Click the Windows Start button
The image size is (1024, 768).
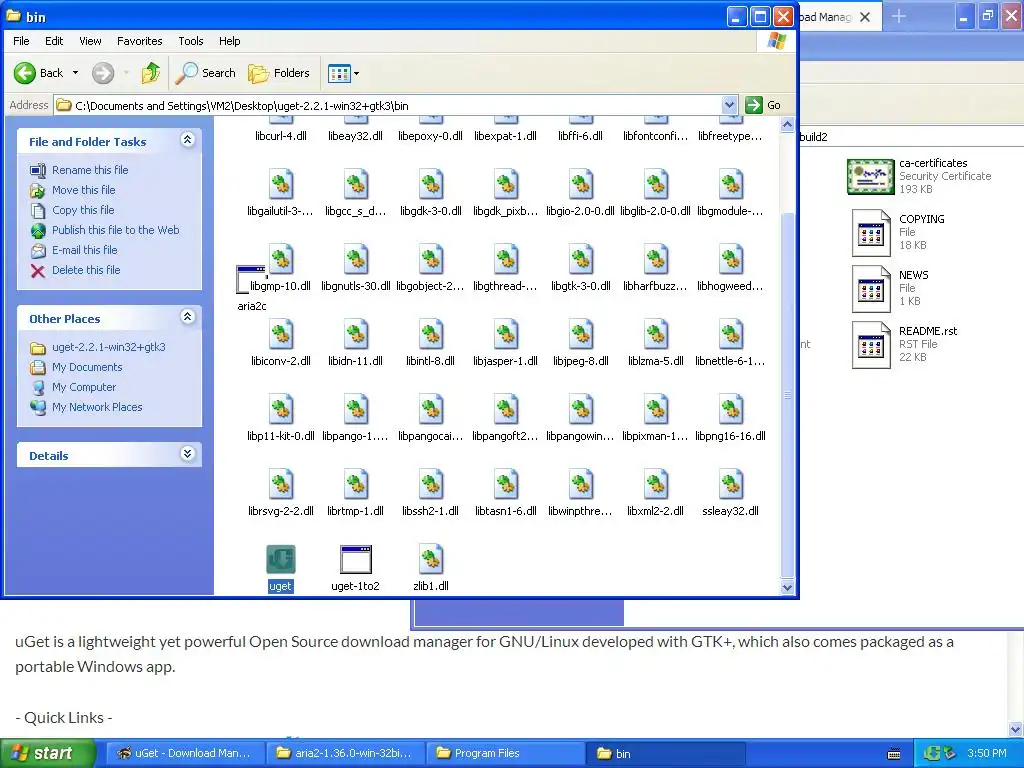(x=47, y=753)
